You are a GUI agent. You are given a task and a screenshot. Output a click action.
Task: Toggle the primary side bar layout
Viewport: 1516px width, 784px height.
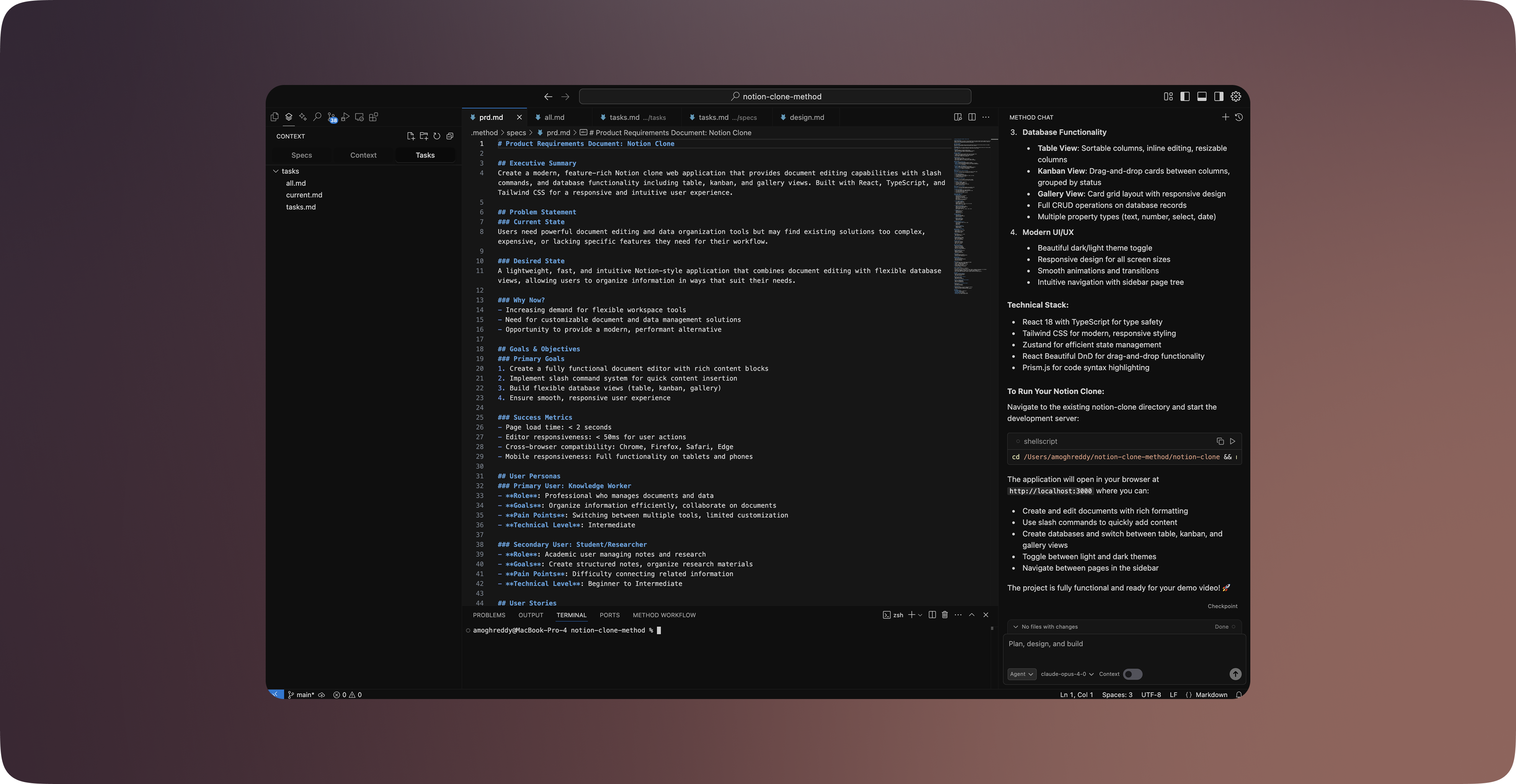click(1185, 96)
